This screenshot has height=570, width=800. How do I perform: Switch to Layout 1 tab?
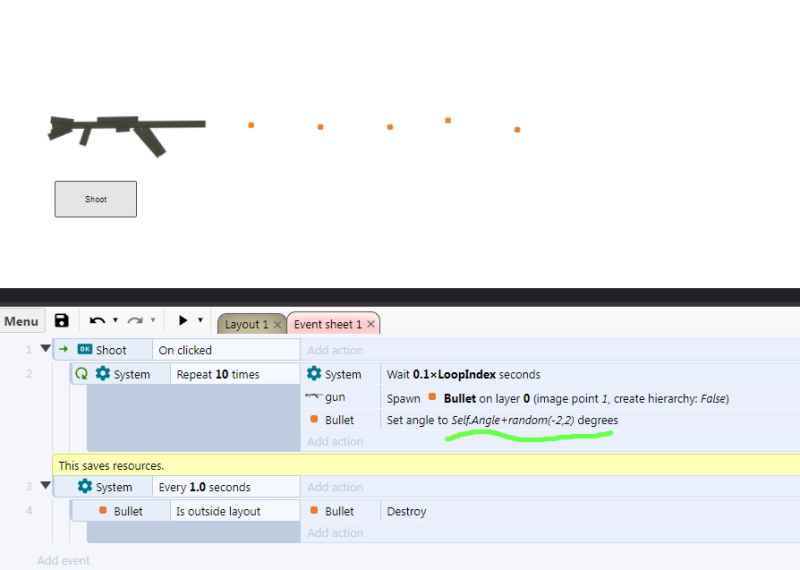click(x=246, y=324)
